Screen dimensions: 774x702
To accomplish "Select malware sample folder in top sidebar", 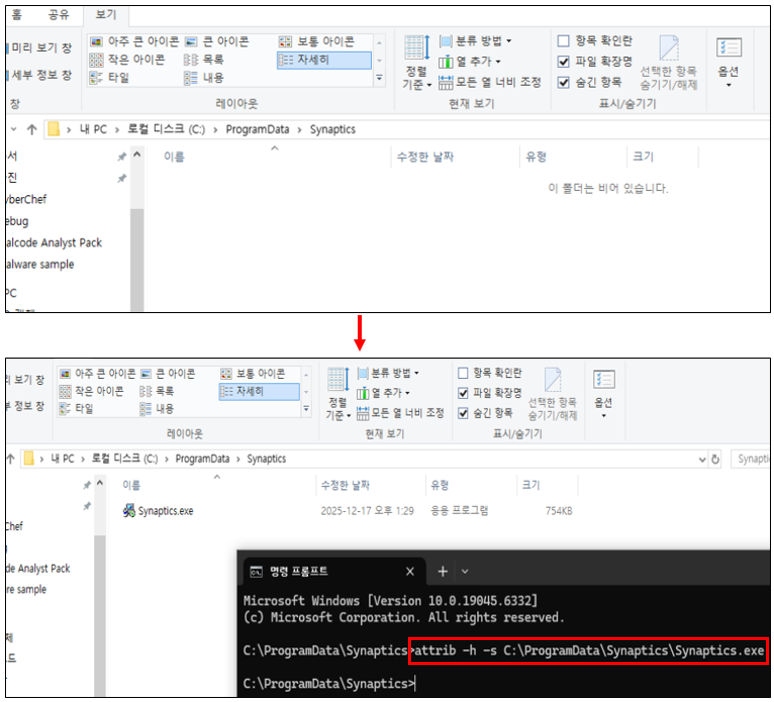I will tap(40, 265).
